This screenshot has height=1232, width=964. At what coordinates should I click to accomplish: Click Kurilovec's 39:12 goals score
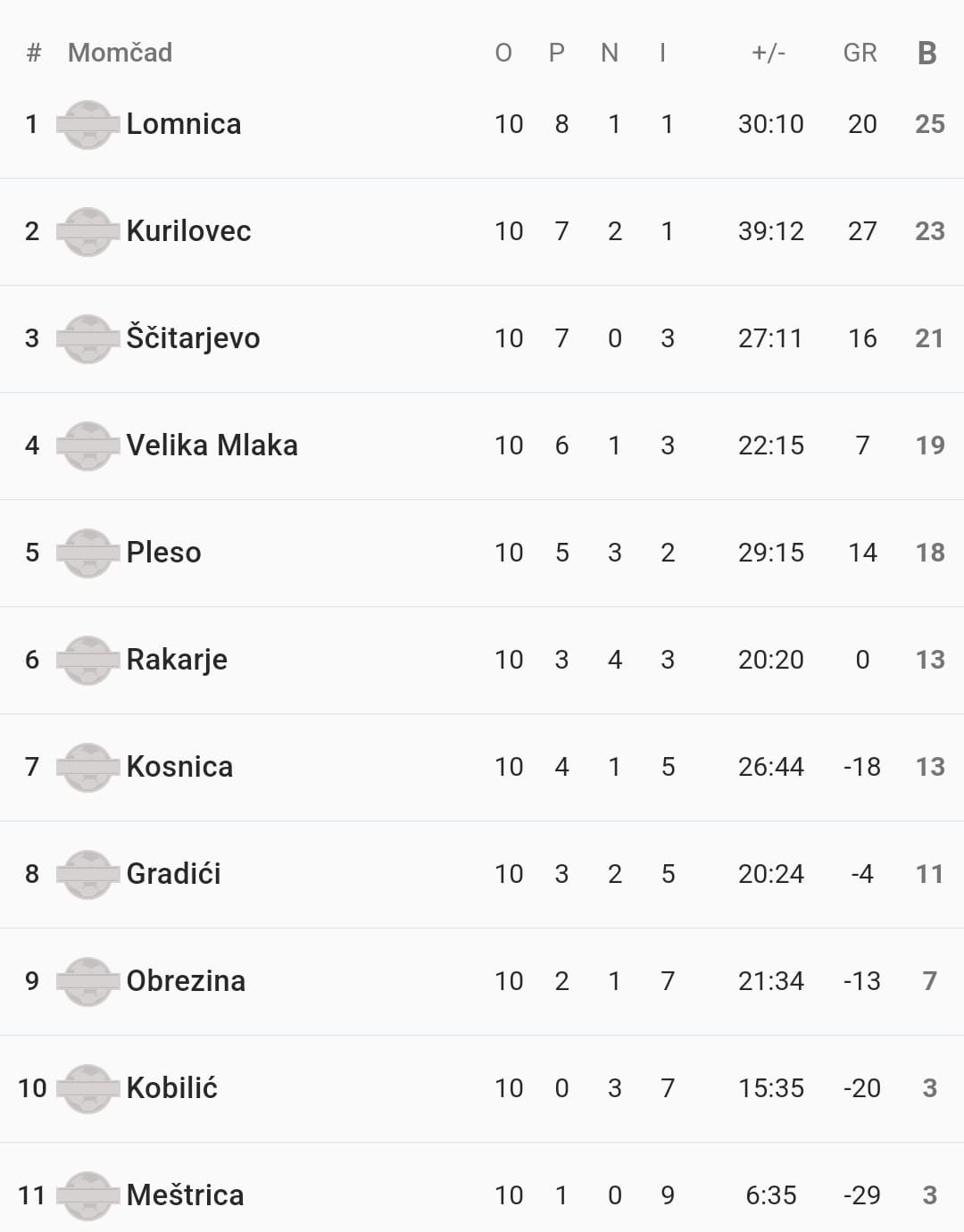coord(770,231)
